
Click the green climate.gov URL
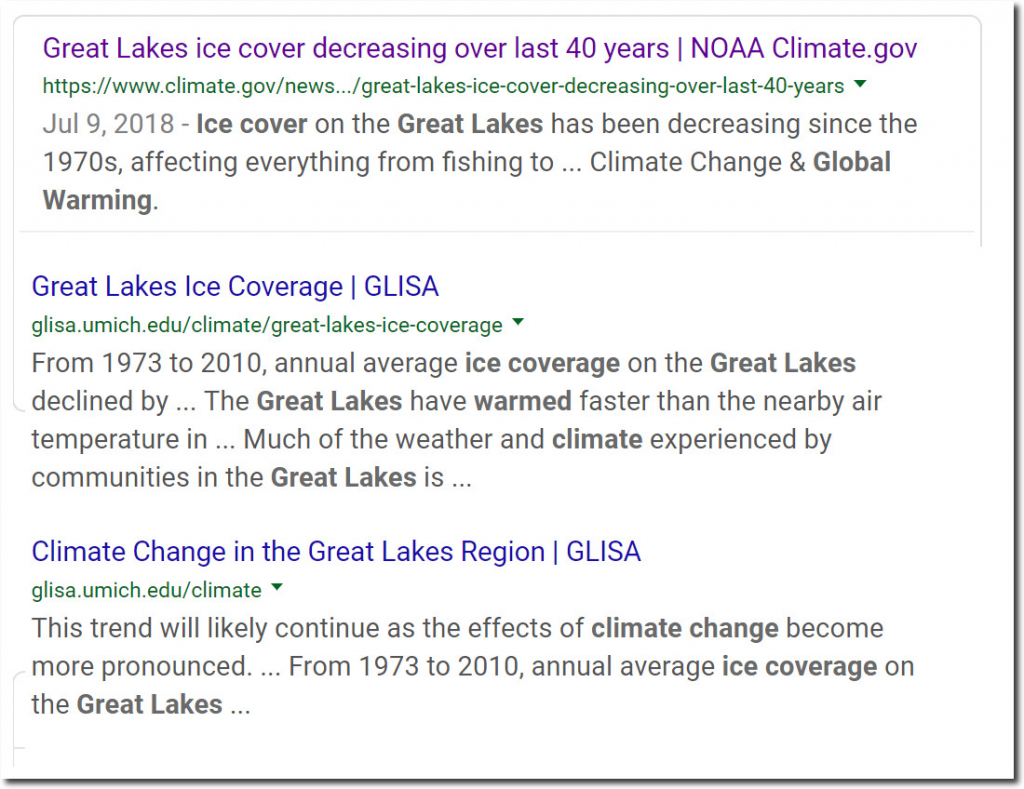pyautogui.click(x=443, y=86)
